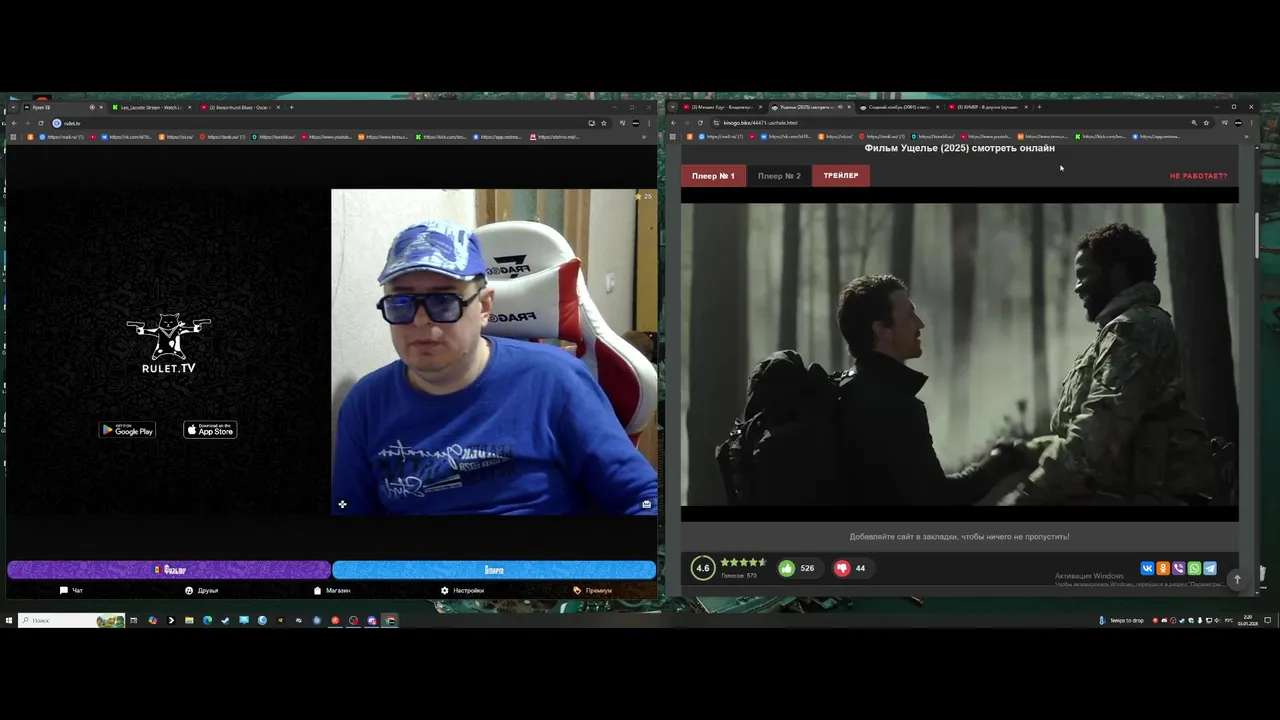Go back in left browser

[x=13, y=123]
